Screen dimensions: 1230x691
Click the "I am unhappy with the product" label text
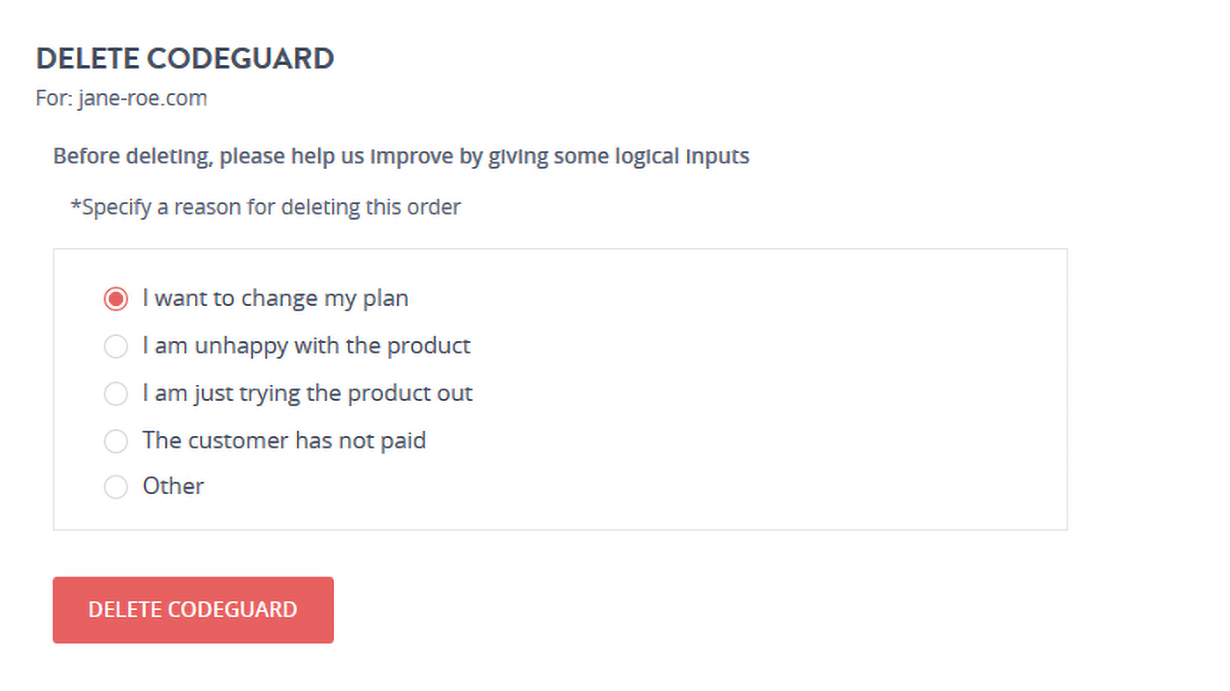pos(306,346)
